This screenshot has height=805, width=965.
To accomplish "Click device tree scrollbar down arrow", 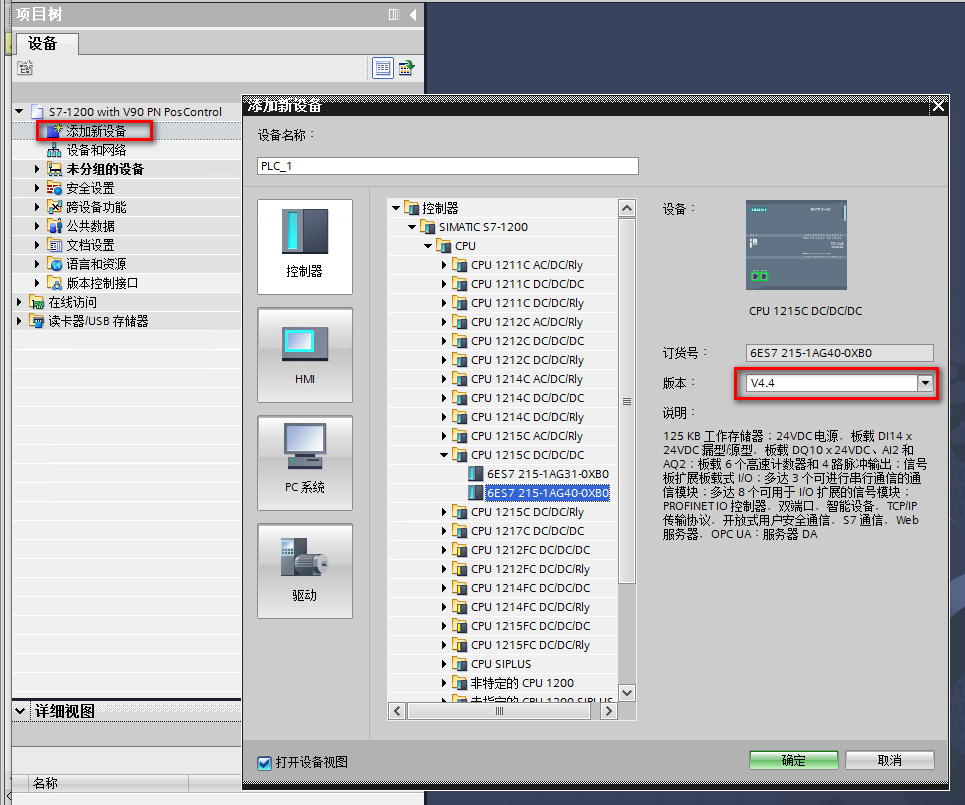I will click(x=627, y=693).
